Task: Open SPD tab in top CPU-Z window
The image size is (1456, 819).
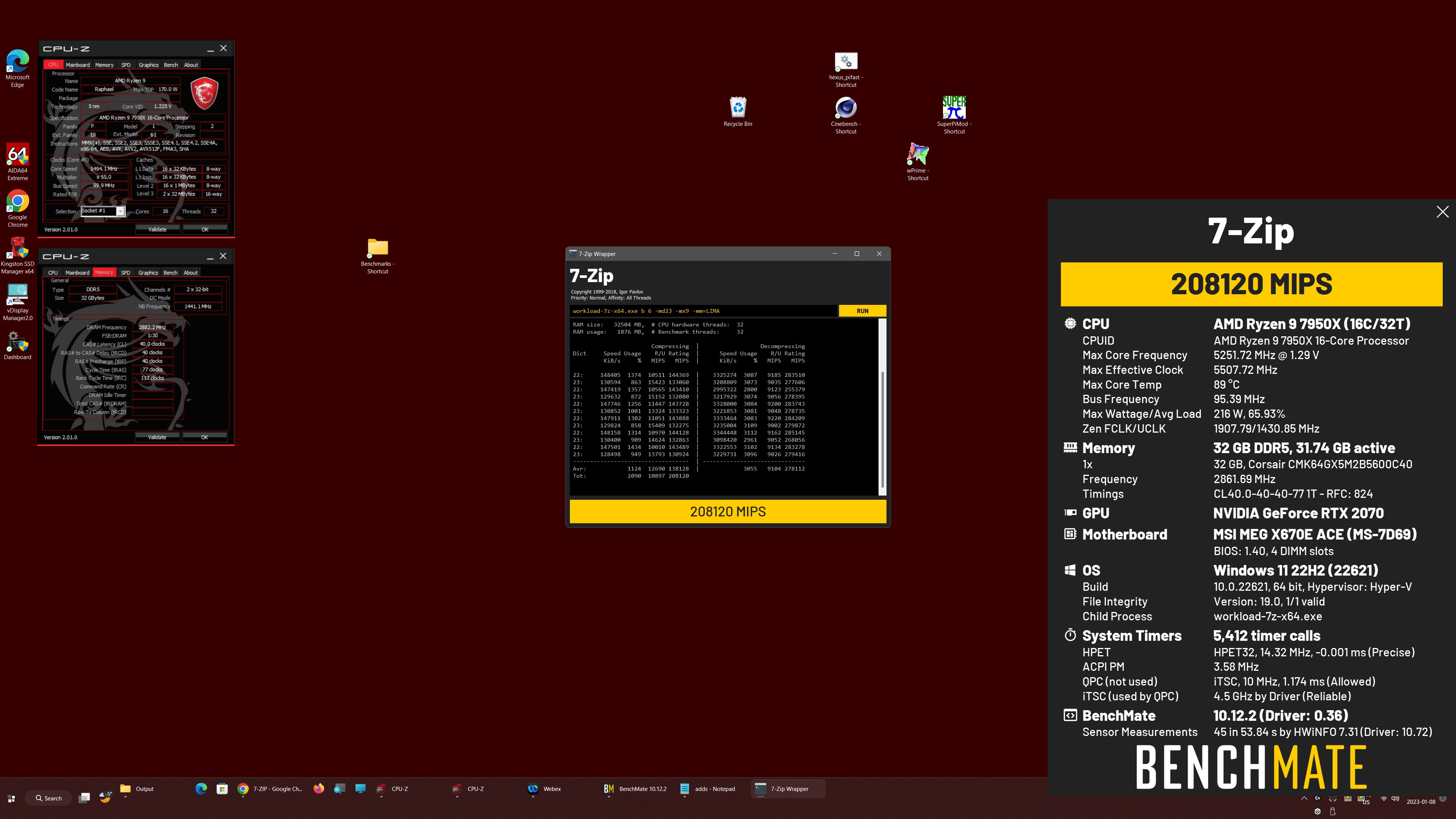Action: (126, 65)
